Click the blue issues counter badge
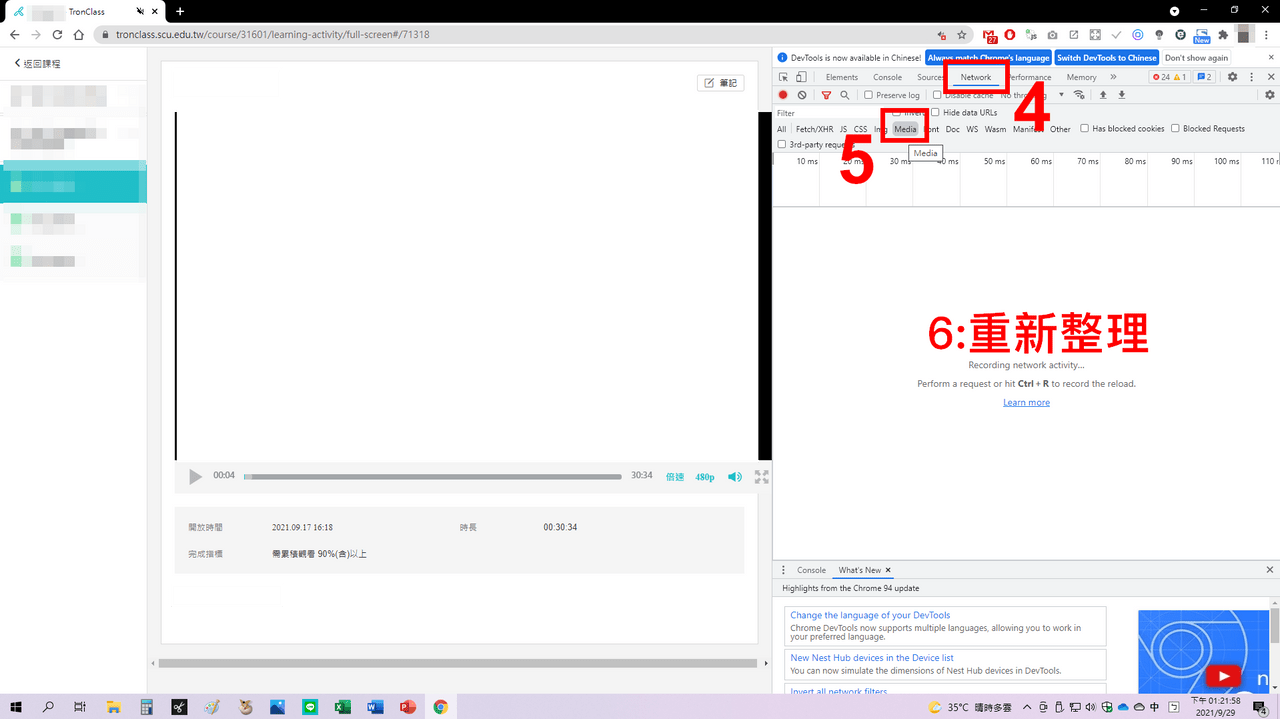This screenshot has width=1280, height=719. [1204, 77]
